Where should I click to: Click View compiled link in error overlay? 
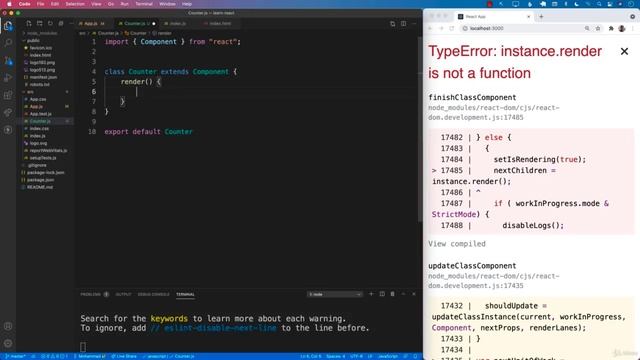pos(457,244)
